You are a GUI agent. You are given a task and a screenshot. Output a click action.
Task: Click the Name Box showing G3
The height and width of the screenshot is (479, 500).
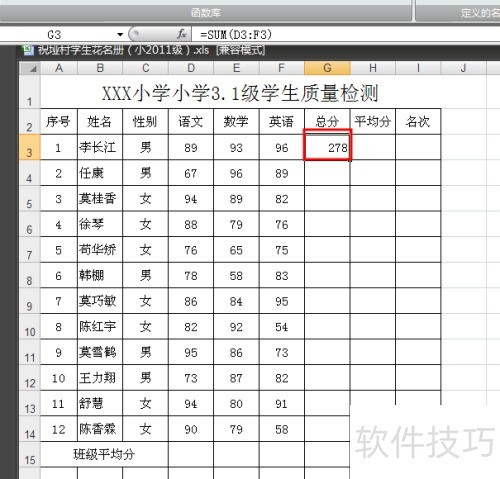coord(54,34)
